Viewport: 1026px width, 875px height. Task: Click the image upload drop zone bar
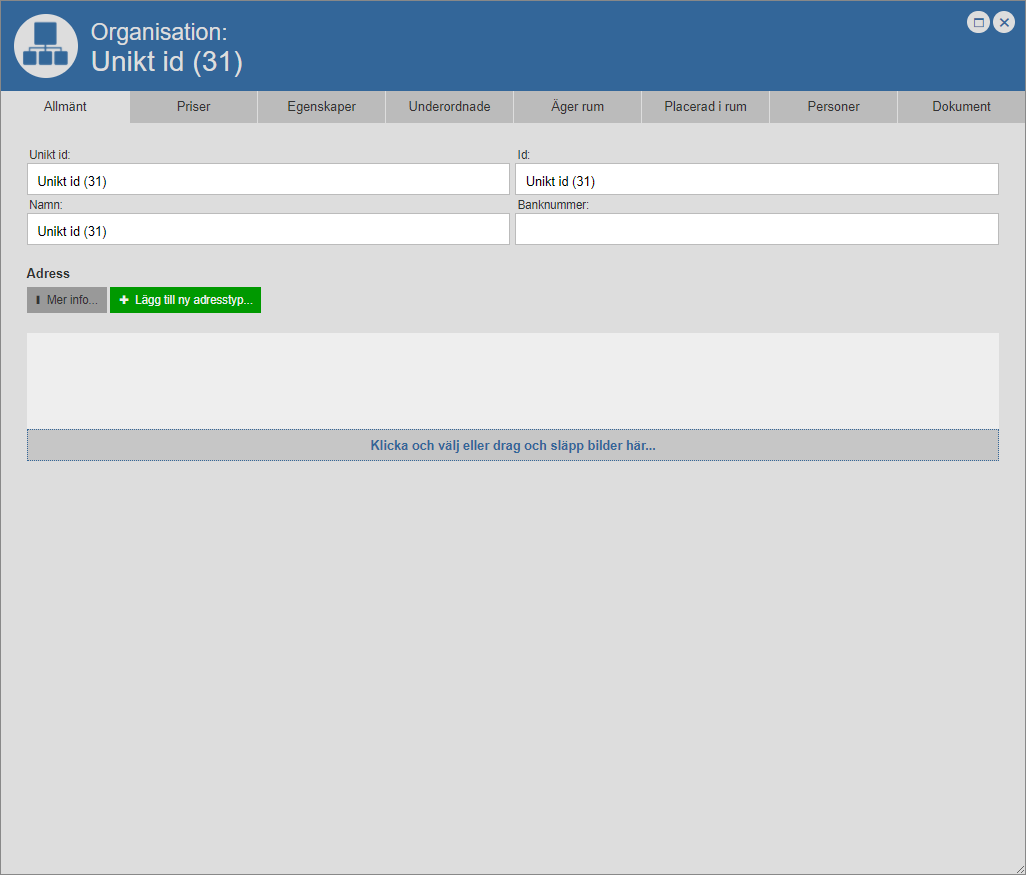coord(512,445)
